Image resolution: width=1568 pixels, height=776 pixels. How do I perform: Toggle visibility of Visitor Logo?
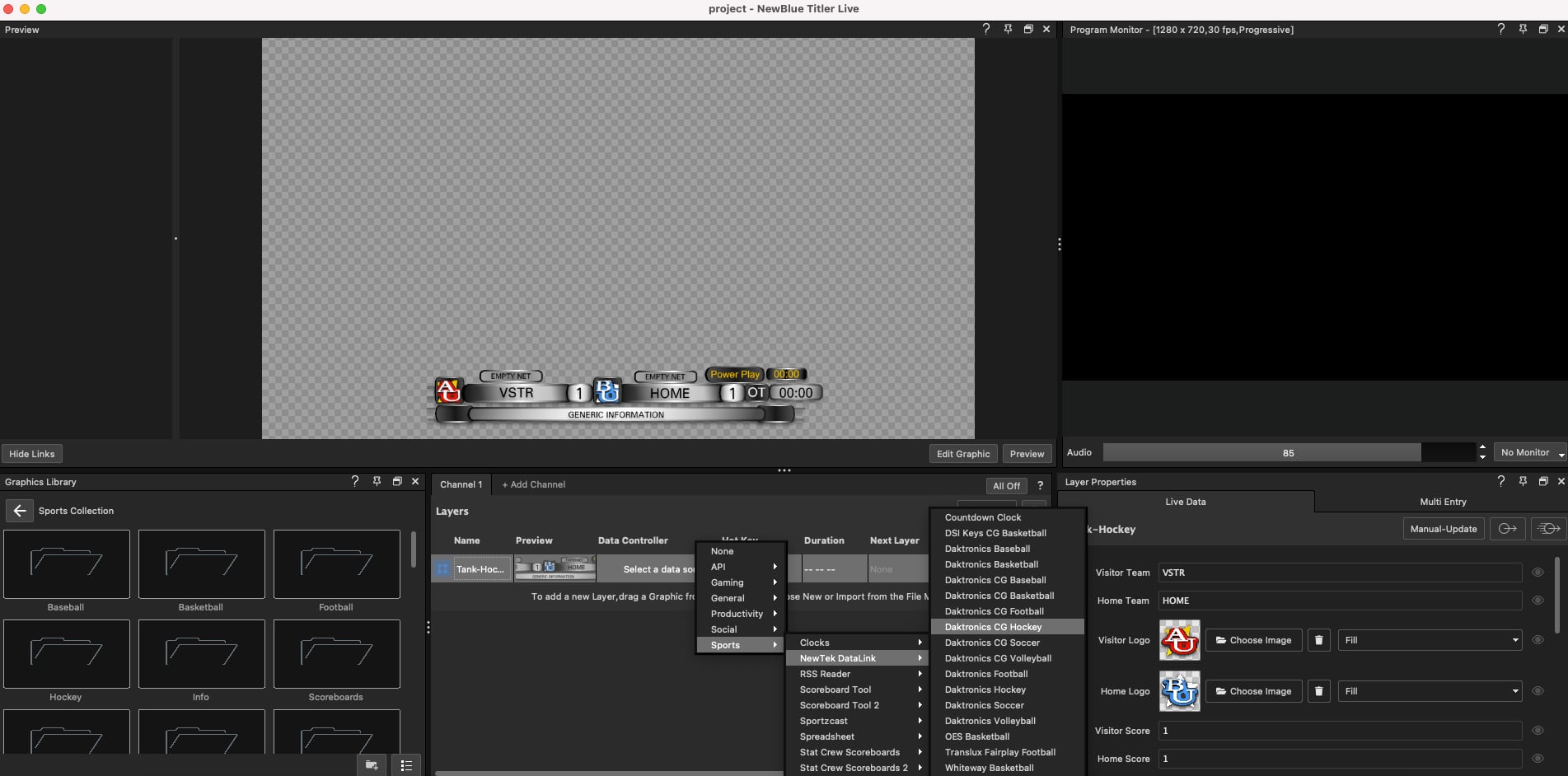click(x=1538, y=640)
